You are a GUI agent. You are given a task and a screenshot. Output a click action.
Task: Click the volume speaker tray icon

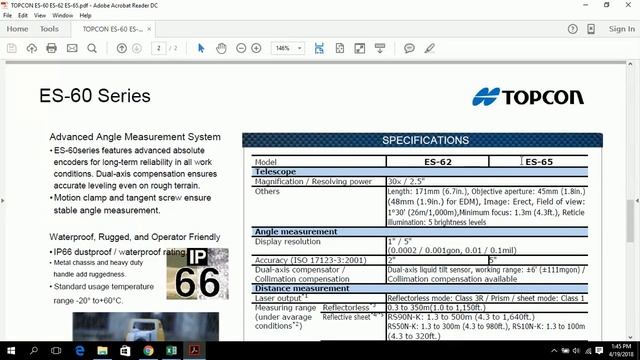click(576, 351)
